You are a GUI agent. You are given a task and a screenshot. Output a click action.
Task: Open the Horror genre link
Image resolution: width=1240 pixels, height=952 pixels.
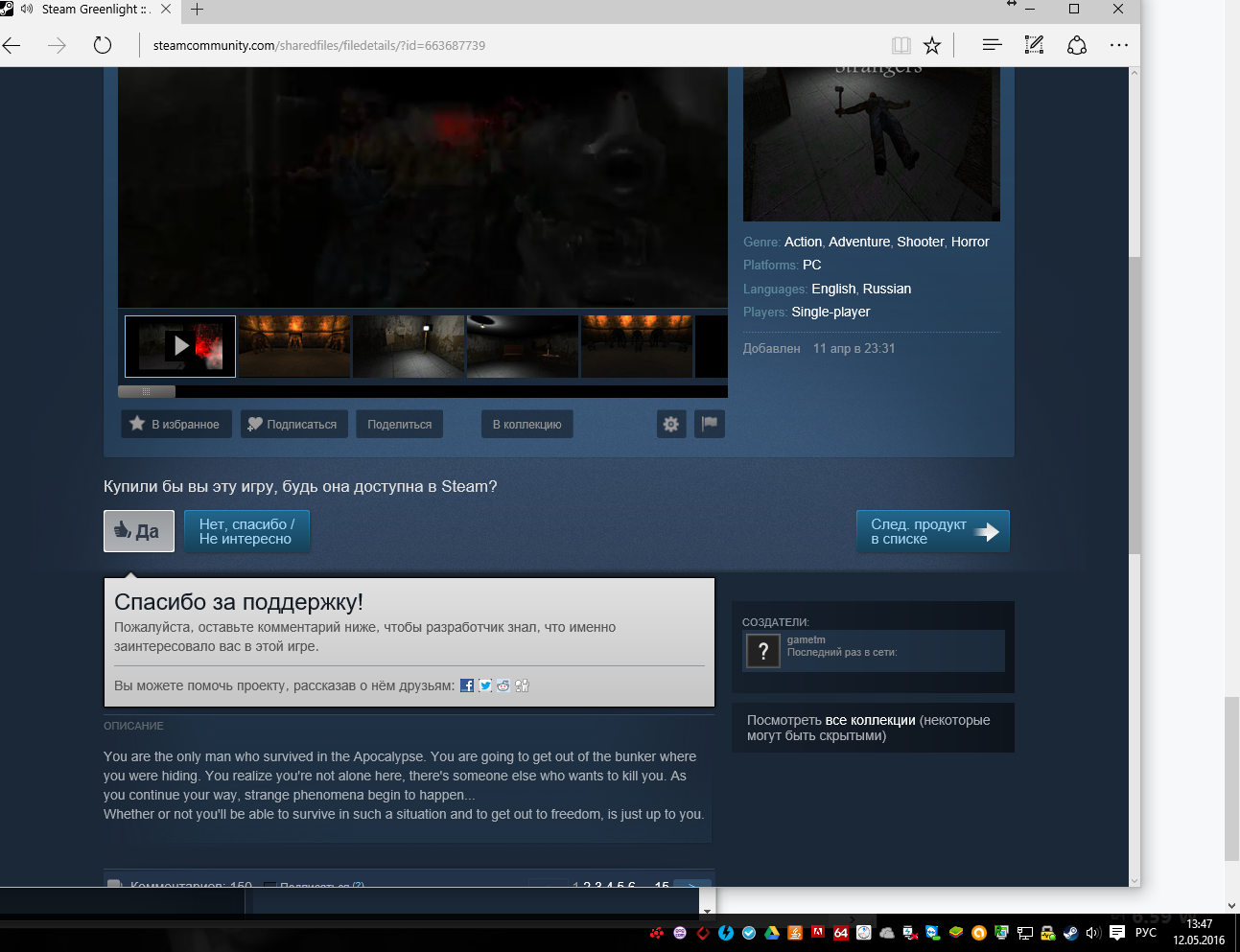pos(970,242)
